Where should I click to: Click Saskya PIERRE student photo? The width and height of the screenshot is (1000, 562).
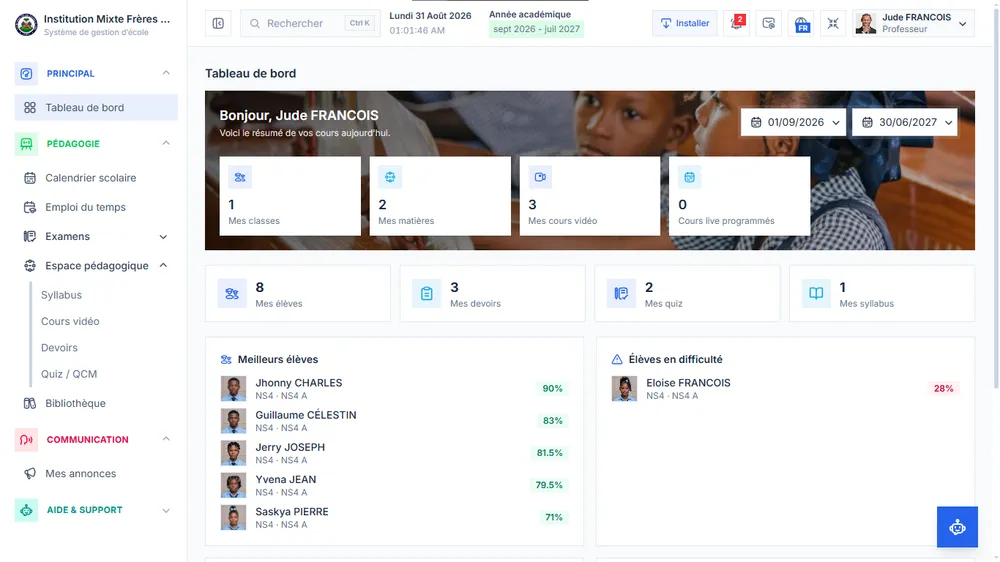pyautogui.click(x=233, y=517)
